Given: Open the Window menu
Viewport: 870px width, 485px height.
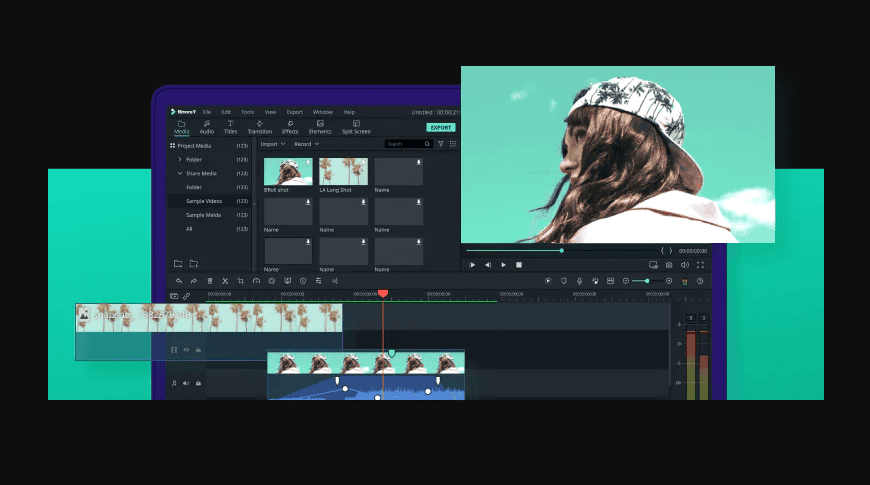Looking at the screenshot, I should coord(323,112).
